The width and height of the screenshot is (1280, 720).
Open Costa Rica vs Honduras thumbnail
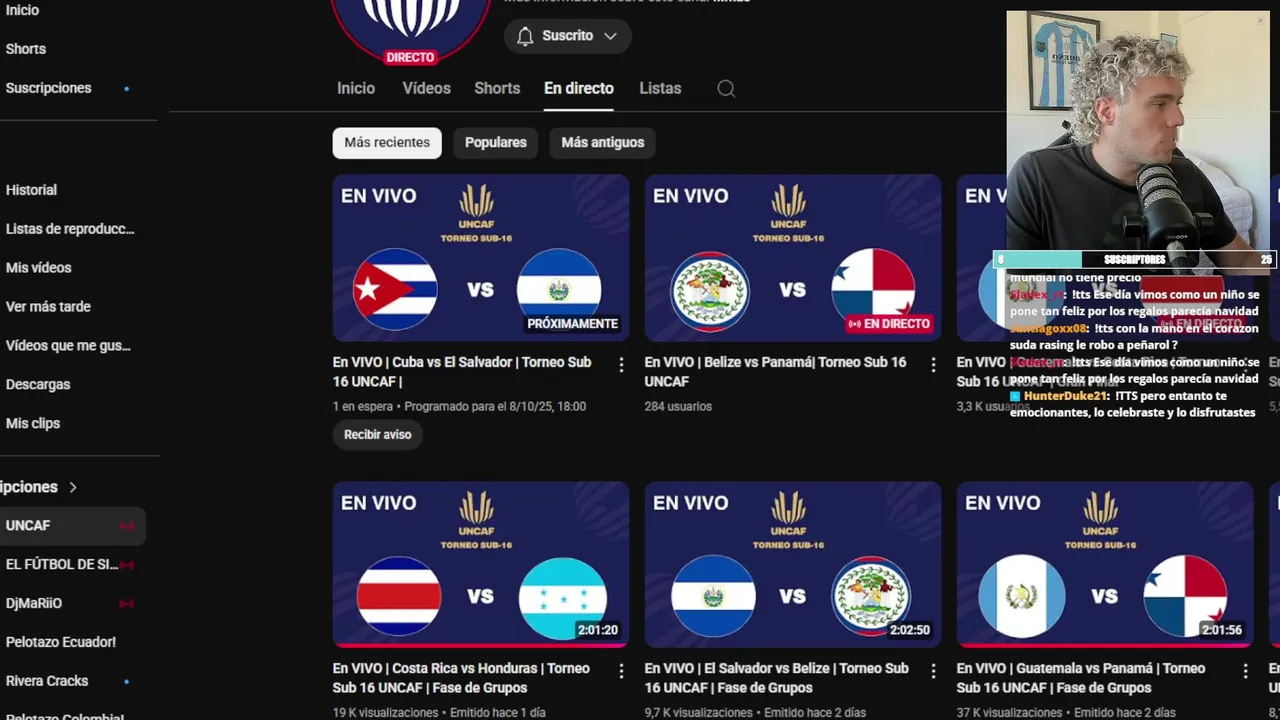click(481, 565)
